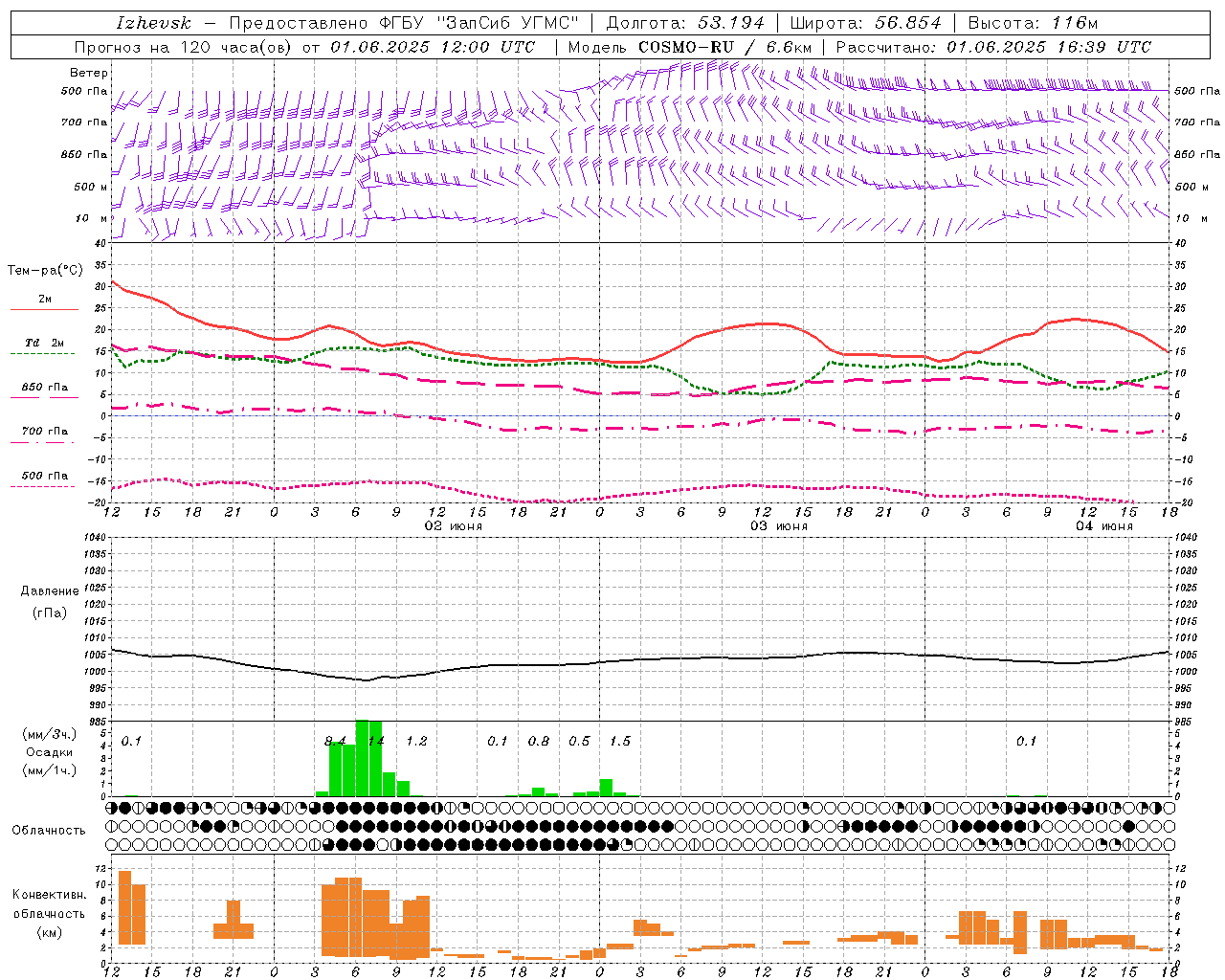Click the forecast start '01.06.2025 12:00 UTC'
This screenshot has height=980, width=1225.
pos(433,47)
